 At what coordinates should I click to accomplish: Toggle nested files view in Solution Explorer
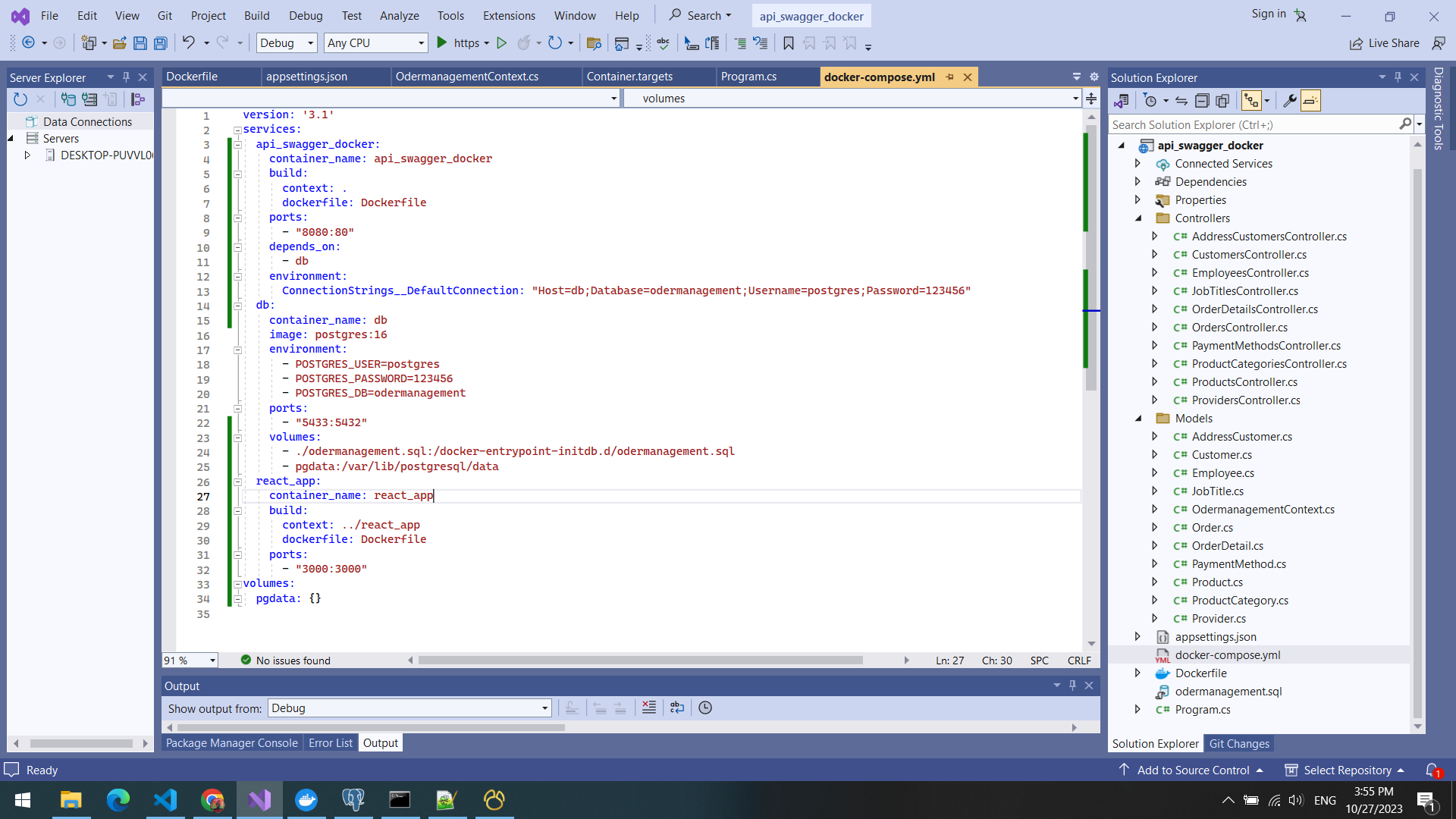[1251, 101]
